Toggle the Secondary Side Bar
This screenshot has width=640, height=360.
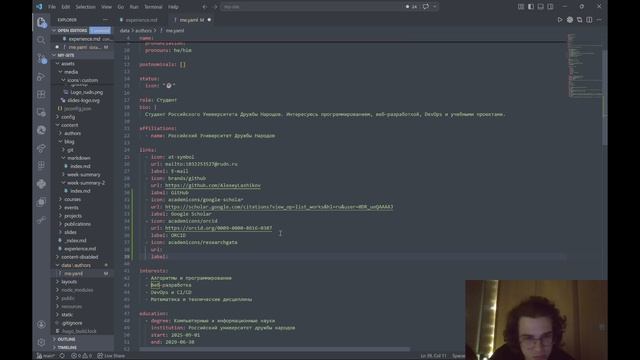point(550,7)
